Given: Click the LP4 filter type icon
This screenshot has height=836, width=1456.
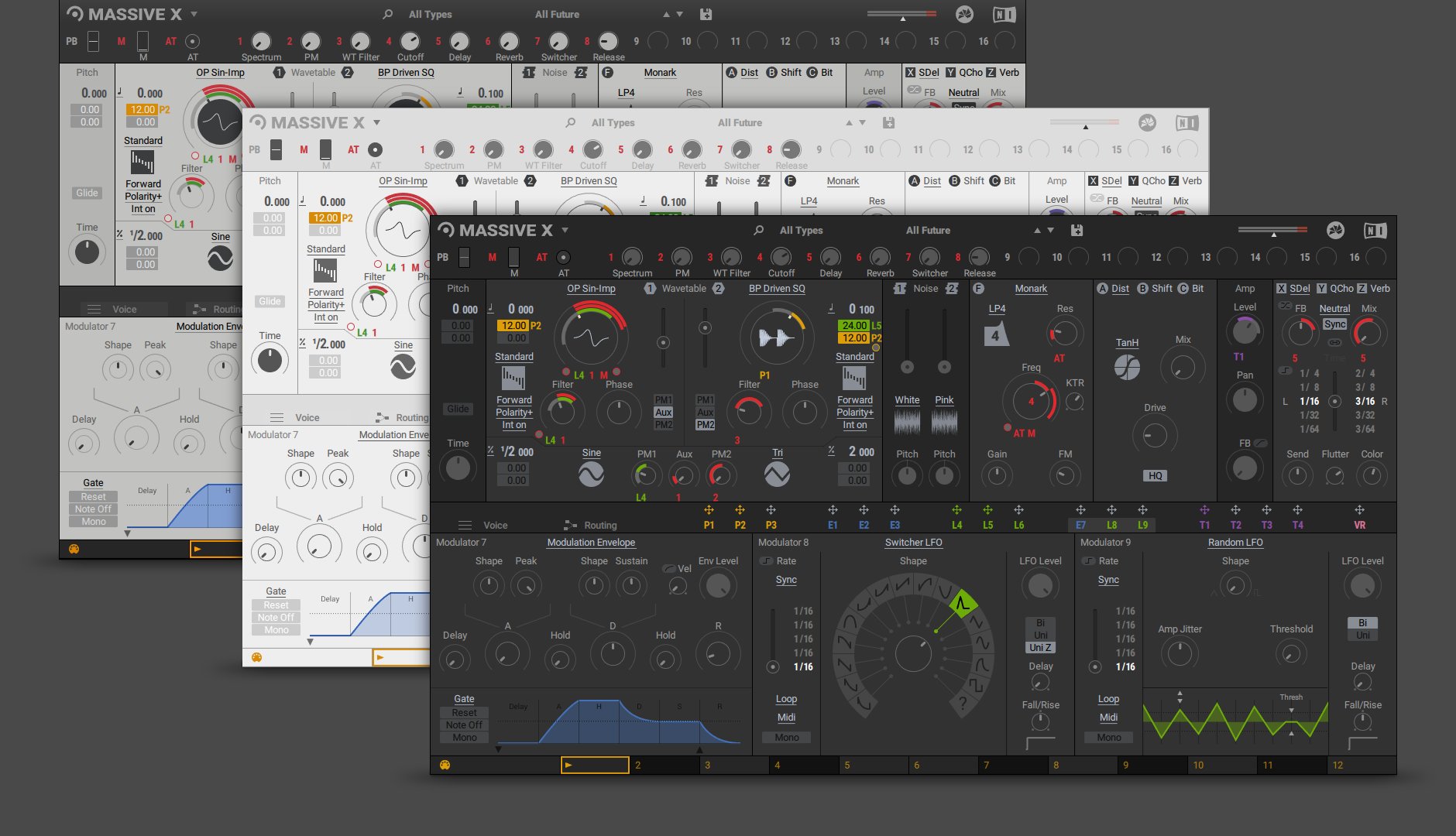Looking at the screenshot, I should click(996, 334).
